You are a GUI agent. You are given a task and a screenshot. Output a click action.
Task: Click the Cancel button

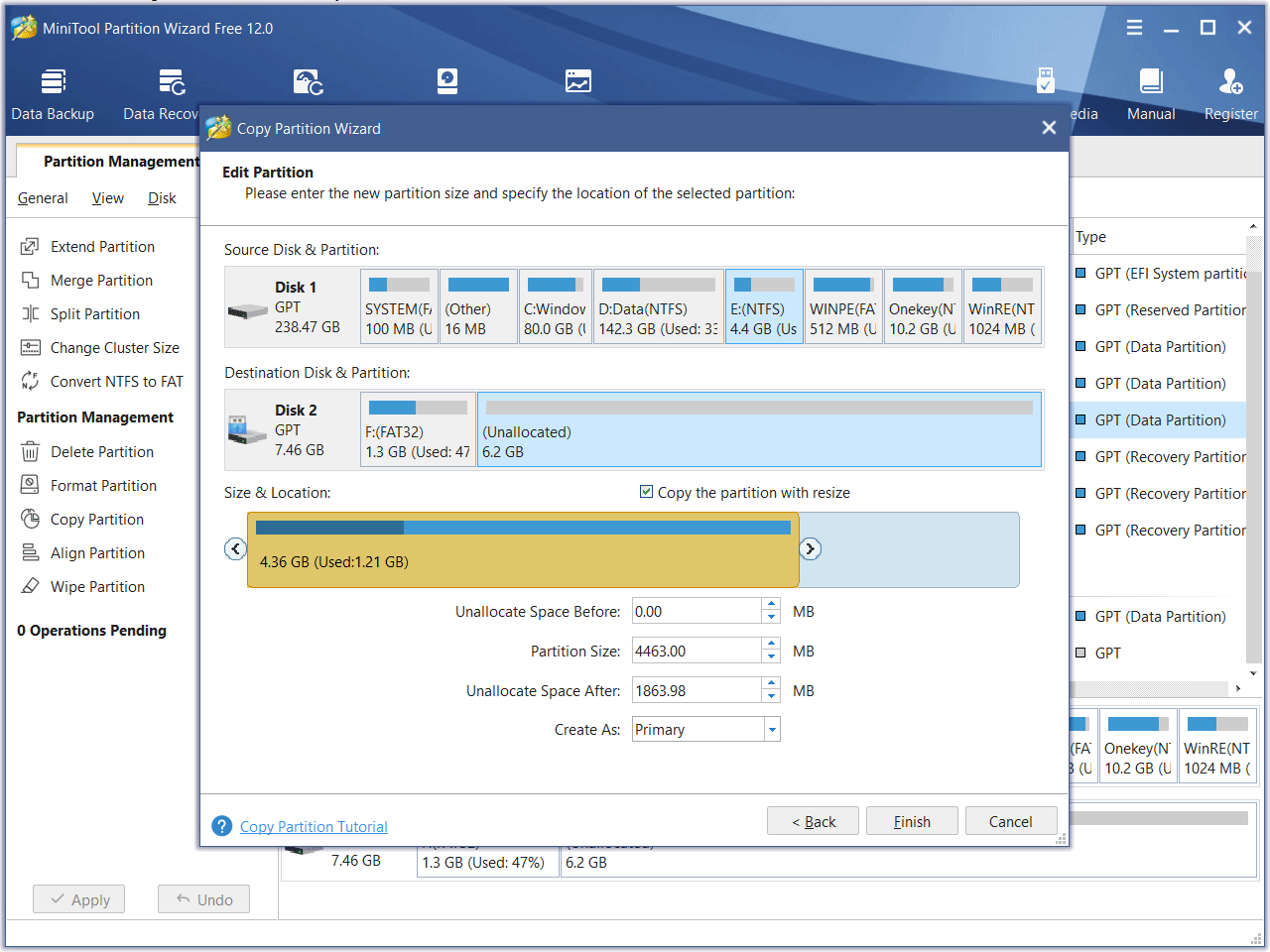click(x=1010, y=821)
